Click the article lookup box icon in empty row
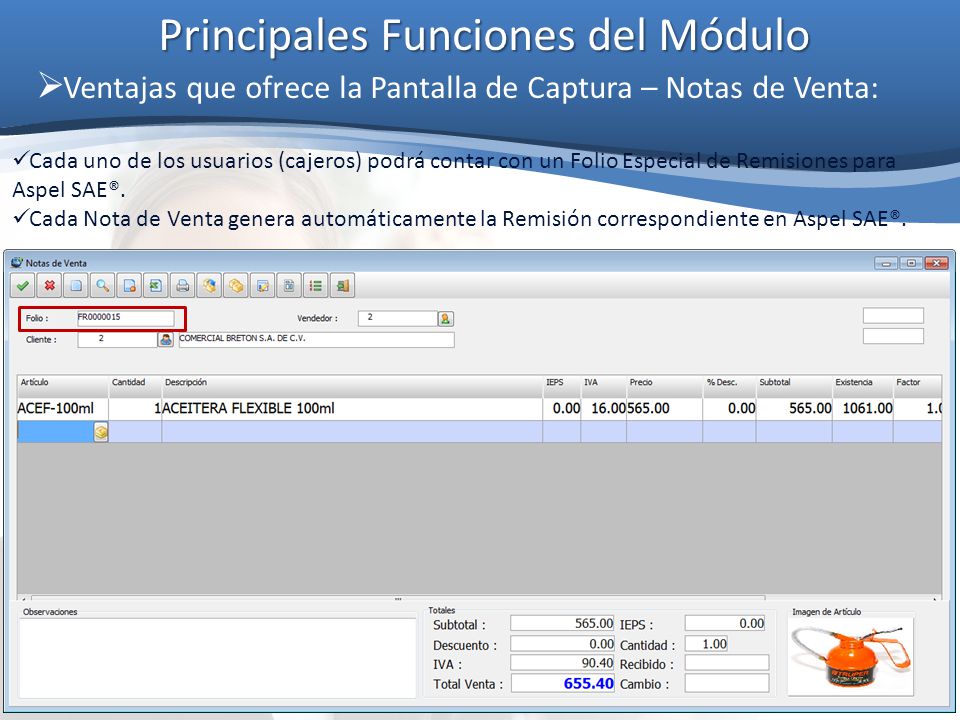 click(x=101, y=432)
